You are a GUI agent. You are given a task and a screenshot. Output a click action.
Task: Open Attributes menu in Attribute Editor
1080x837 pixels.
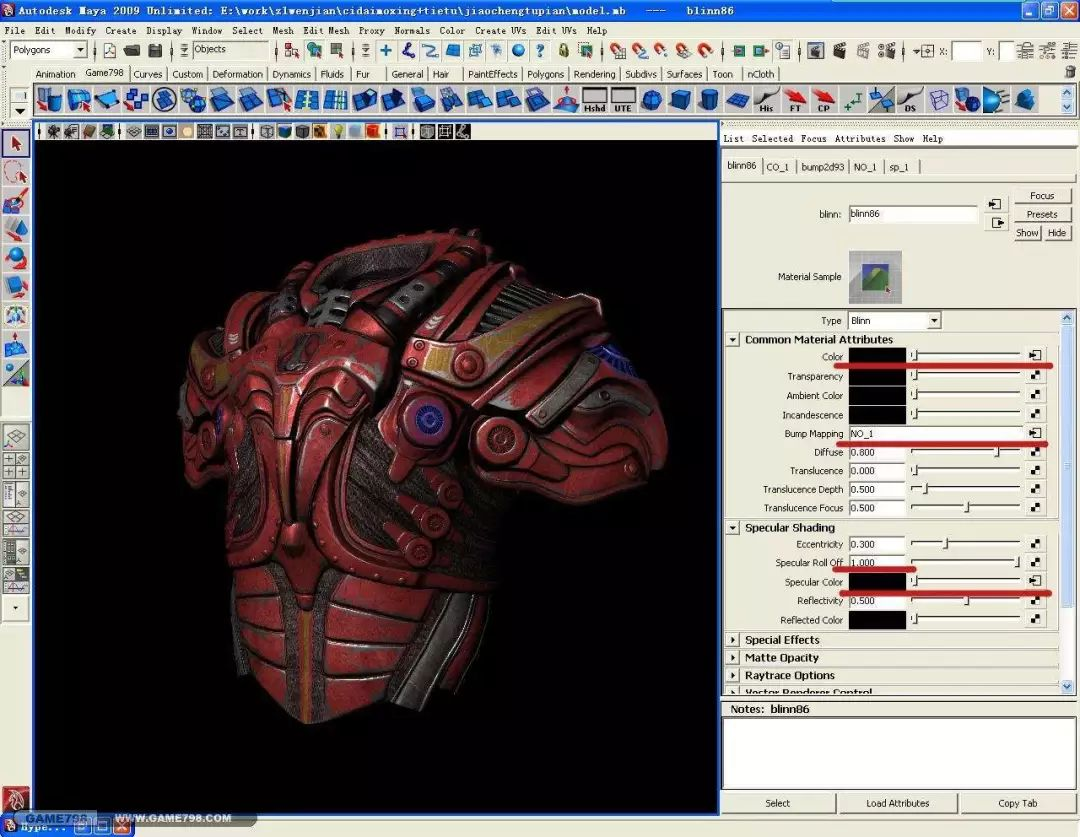860,138
